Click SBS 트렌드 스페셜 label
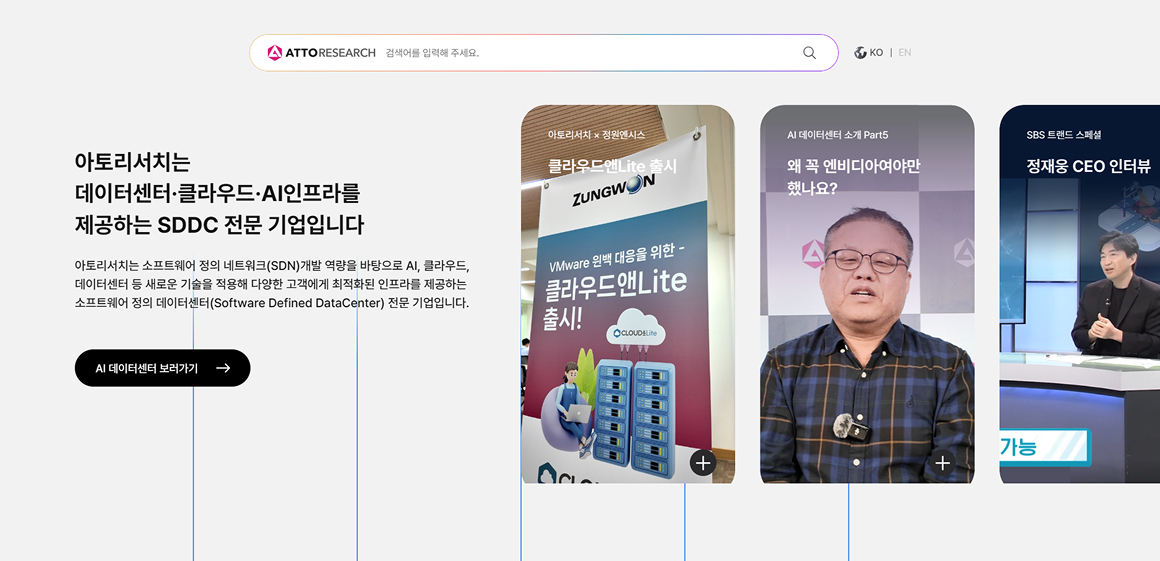The height and width of the screenshot is (561, 1160). tap(1065, 135)
